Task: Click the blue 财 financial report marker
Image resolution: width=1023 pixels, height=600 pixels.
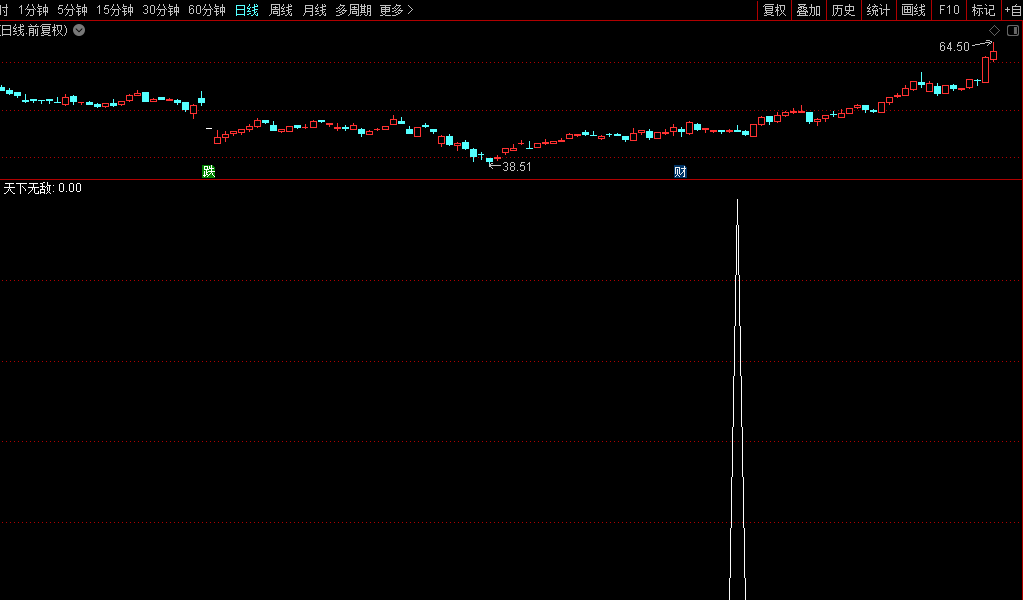Action: (680, 171)
